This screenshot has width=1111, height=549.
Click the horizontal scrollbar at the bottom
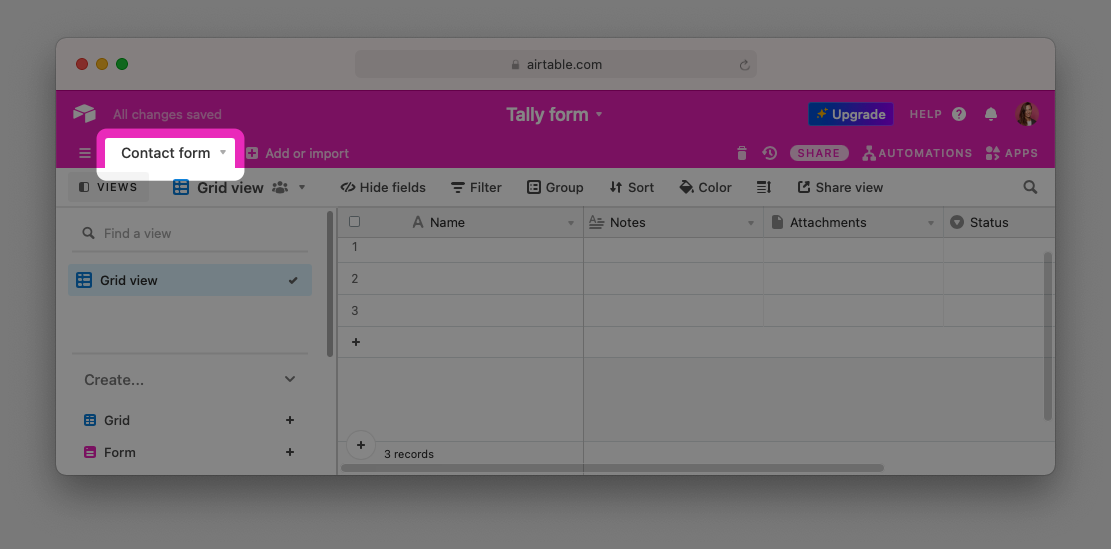[x=612, y=468]
